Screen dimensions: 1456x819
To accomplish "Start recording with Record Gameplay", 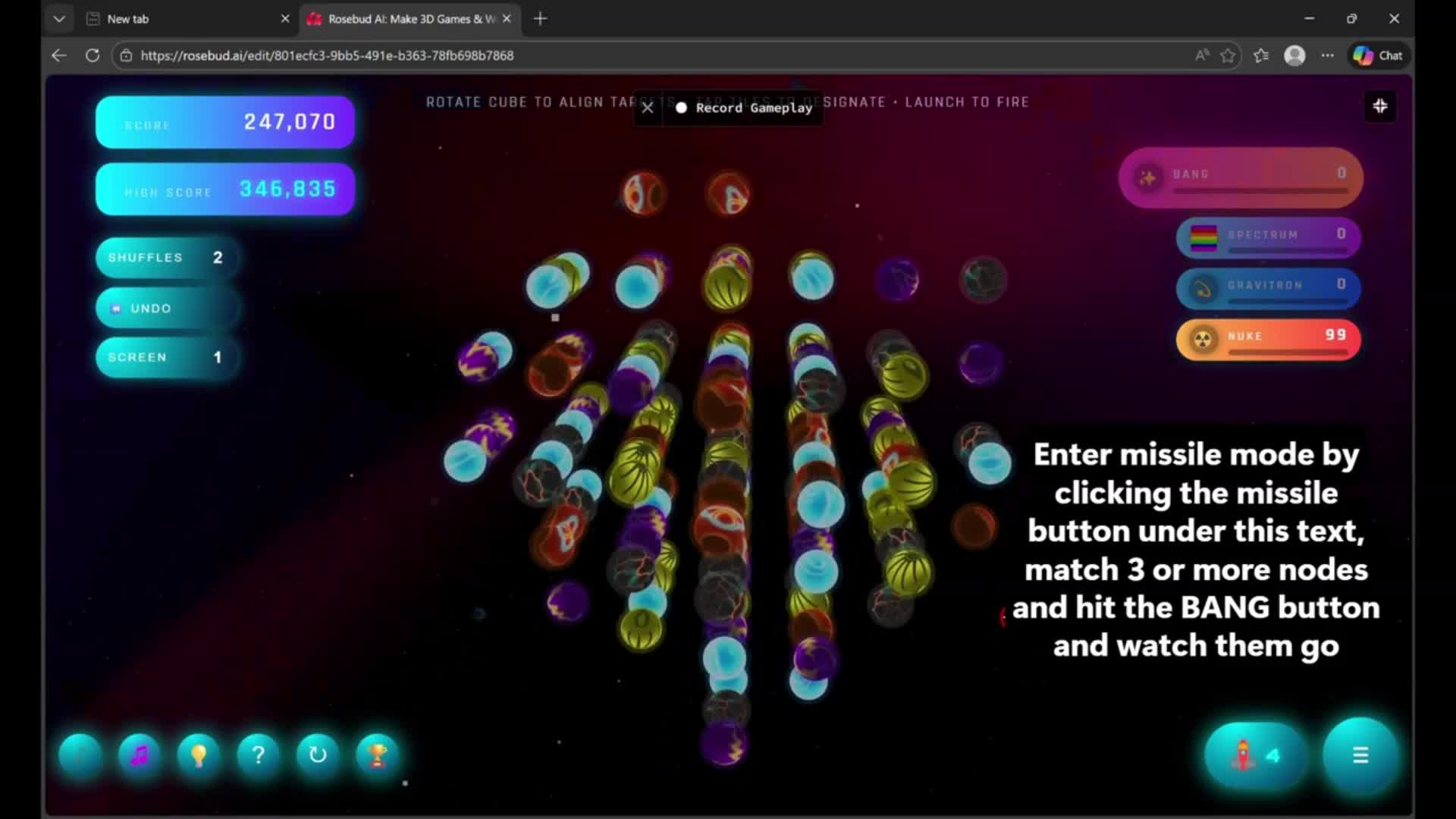I will [x=744, y=108].
